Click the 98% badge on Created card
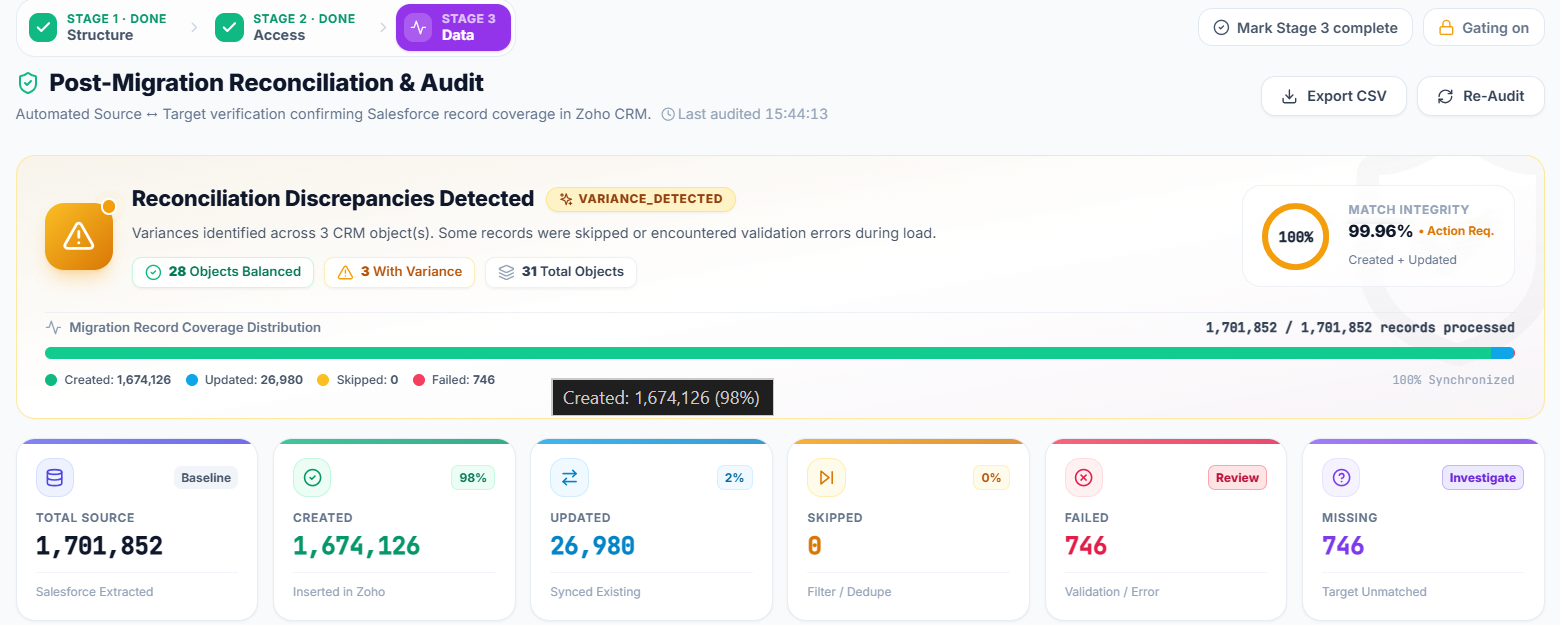Image resolution: width=1560 pixels, height=625 pixels. (473, 478)
